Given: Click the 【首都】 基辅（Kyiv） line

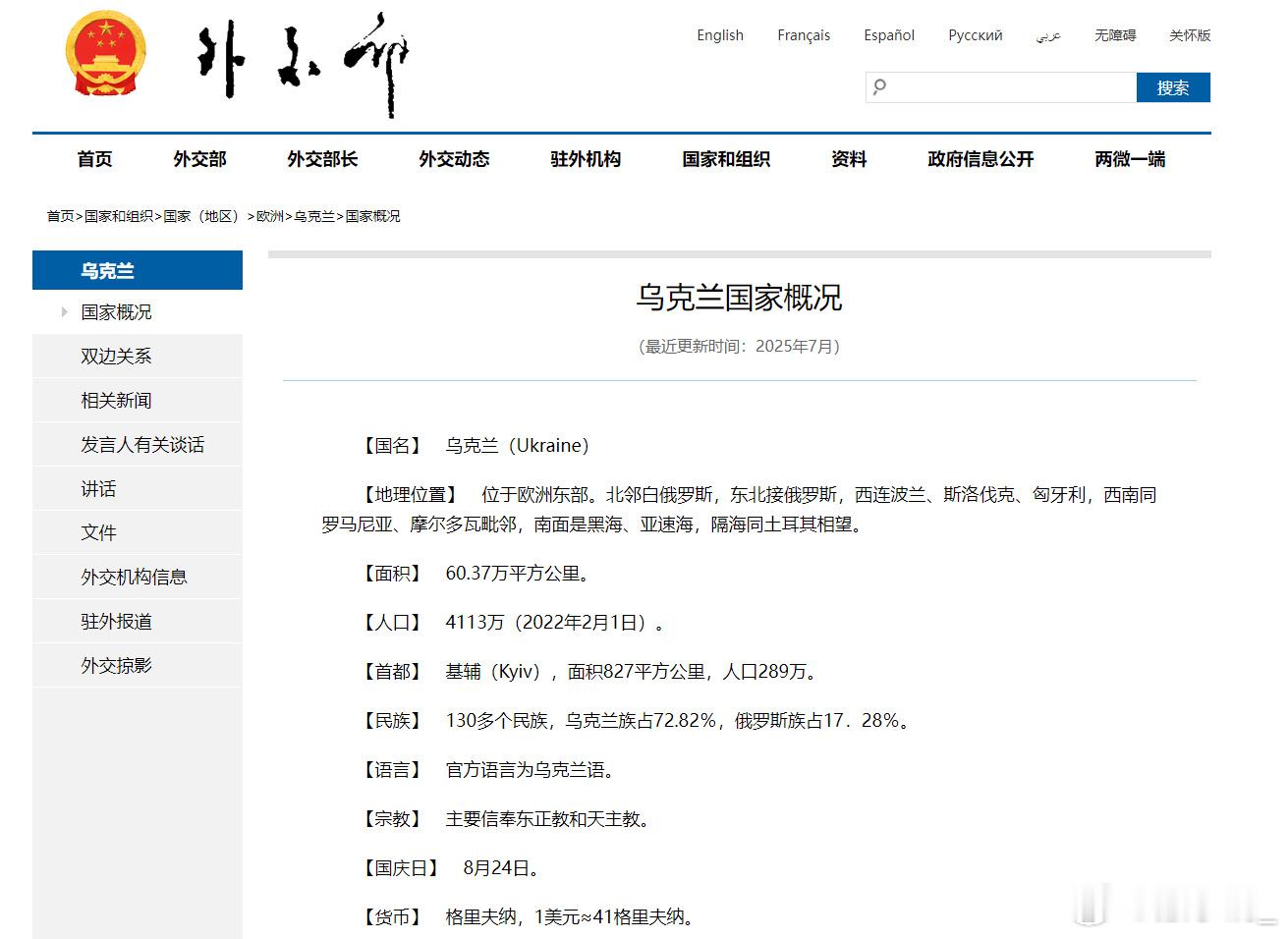Looking at the screenshot, I should pos(589,672).
